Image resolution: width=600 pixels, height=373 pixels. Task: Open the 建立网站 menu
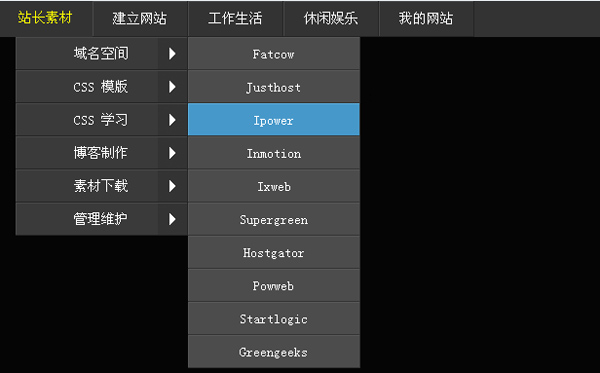click(x=140, y=18)
